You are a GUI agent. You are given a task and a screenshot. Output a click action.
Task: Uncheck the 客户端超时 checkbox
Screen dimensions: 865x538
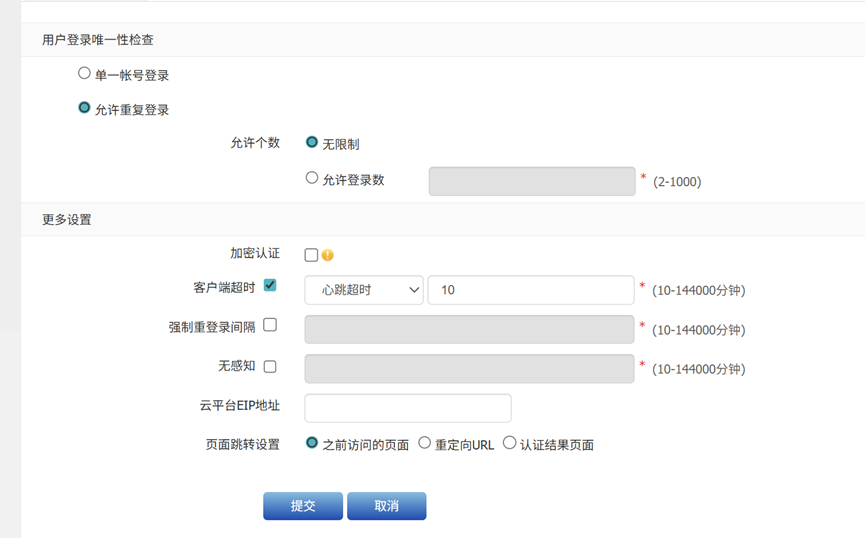pos(270,285)
